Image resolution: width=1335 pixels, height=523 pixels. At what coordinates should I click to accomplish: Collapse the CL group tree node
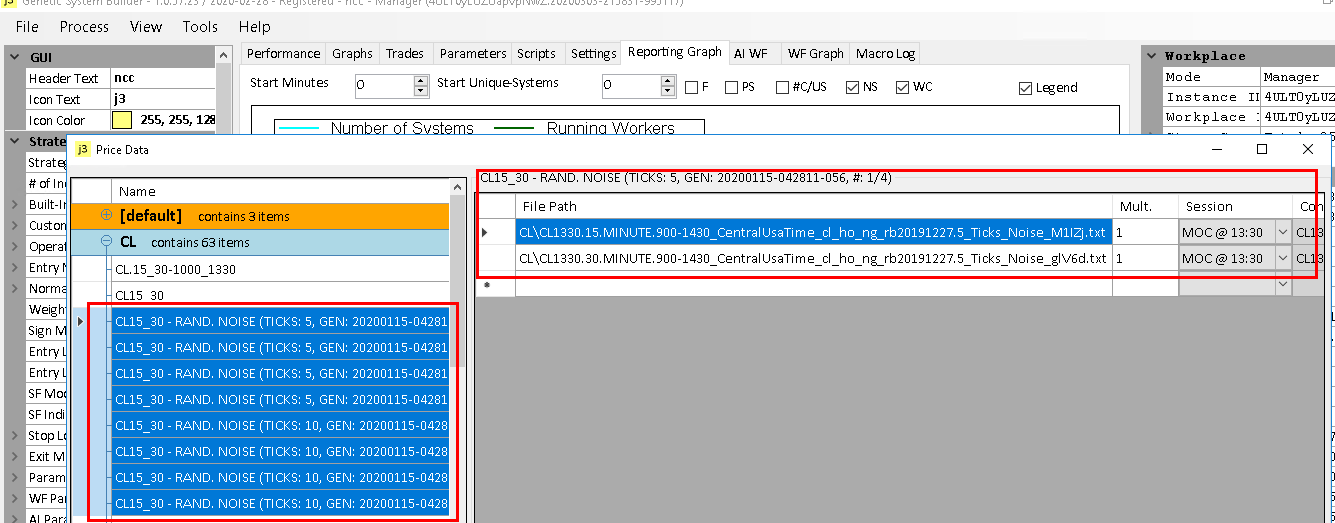(x=107, y=242)
